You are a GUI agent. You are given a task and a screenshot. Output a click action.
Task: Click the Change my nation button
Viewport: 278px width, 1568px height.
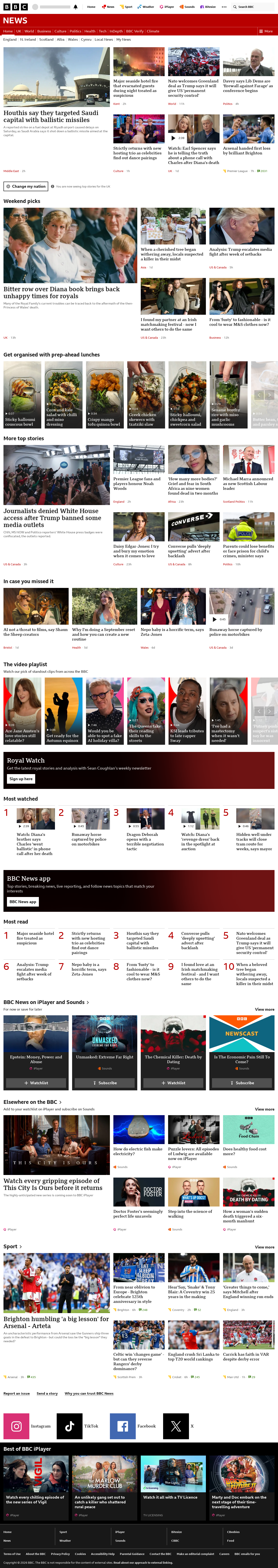26,186
